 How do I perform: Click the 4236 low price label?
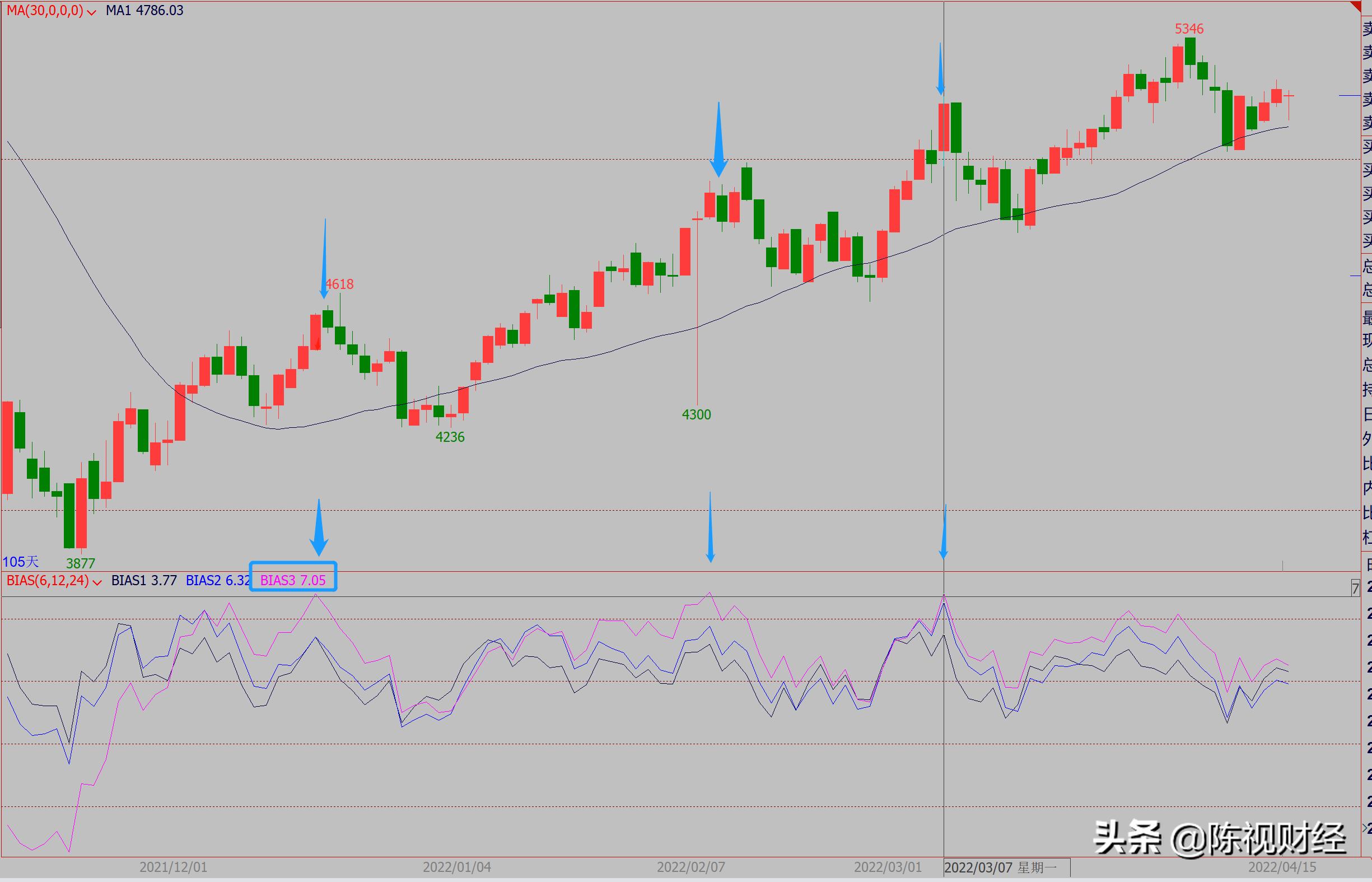pyautogui.click(x=450, y=437)
